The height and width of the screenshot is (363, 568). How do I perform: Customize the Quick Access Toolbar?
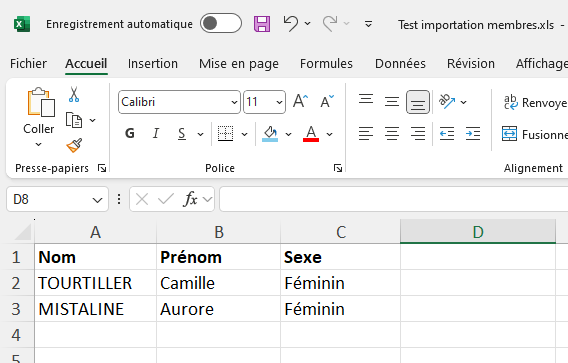point(368,24)
